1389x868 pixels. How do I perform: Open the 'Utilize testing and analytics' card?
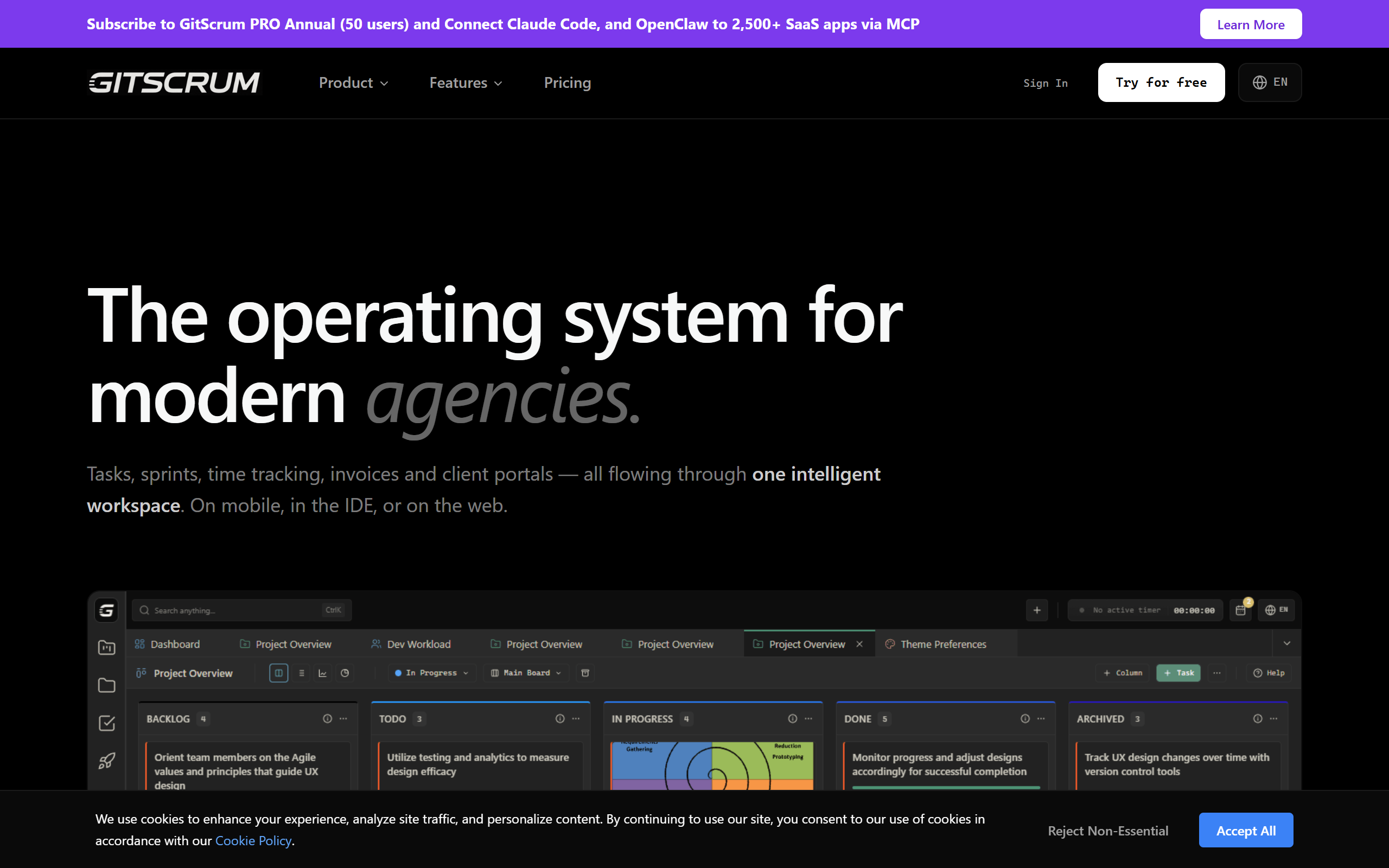pos(480,767)
